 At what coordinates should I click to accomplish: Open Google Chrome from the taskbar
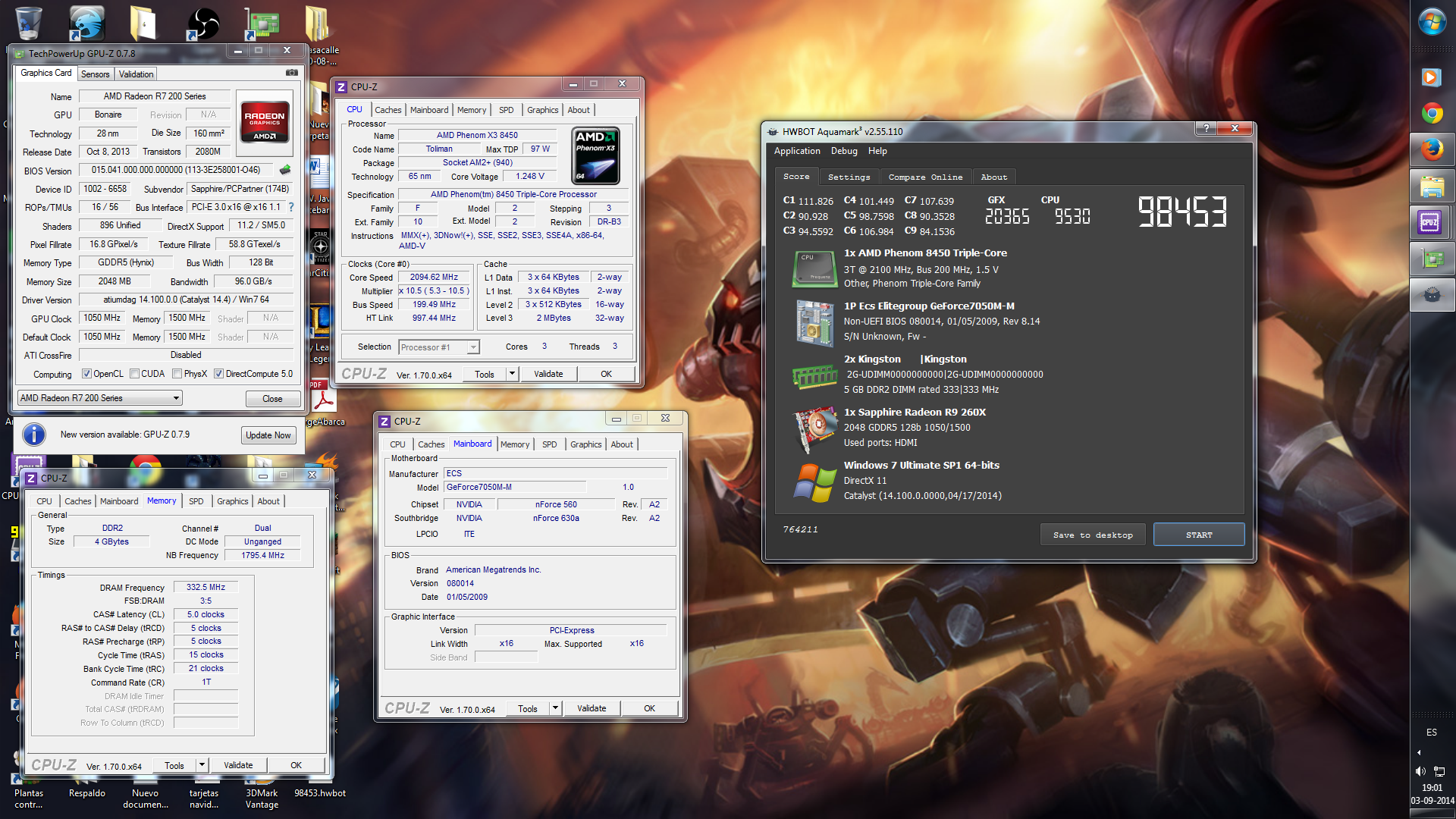coord(1432,113)
